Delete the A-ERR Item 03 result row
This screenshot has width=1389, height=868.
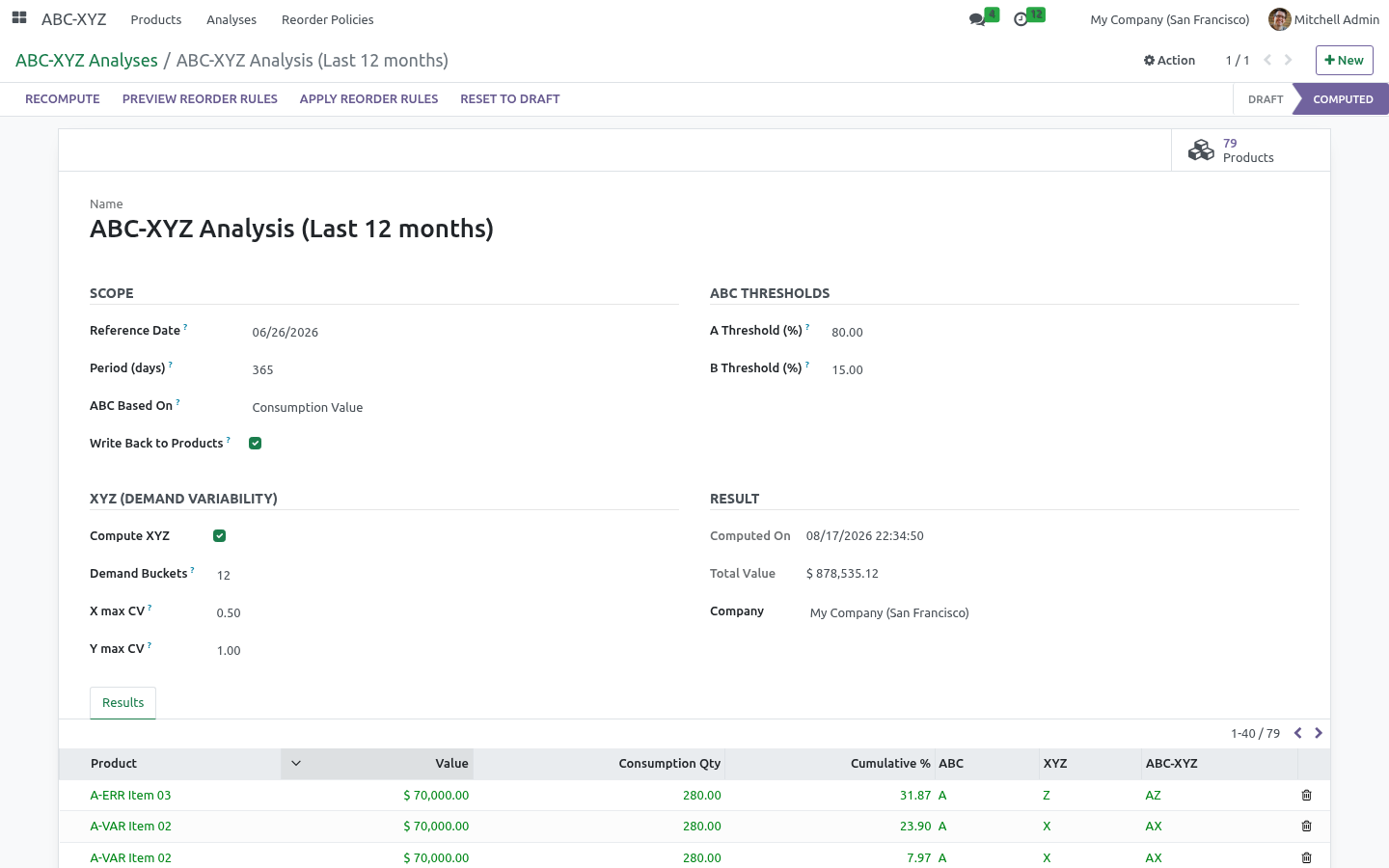tap(1307, 796)
